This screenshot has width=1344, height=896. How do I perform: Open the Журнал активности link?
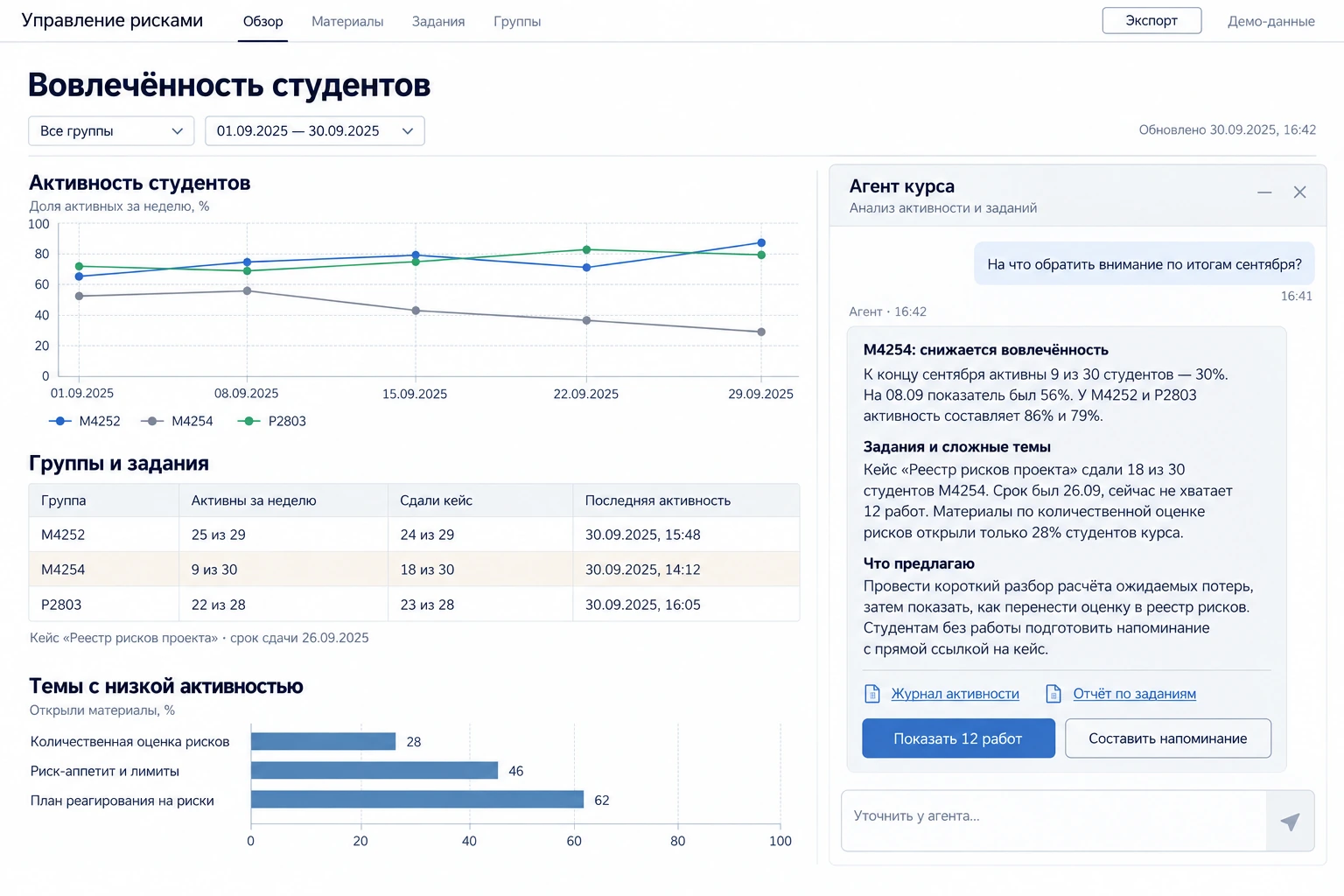click(x=955, y=694)
